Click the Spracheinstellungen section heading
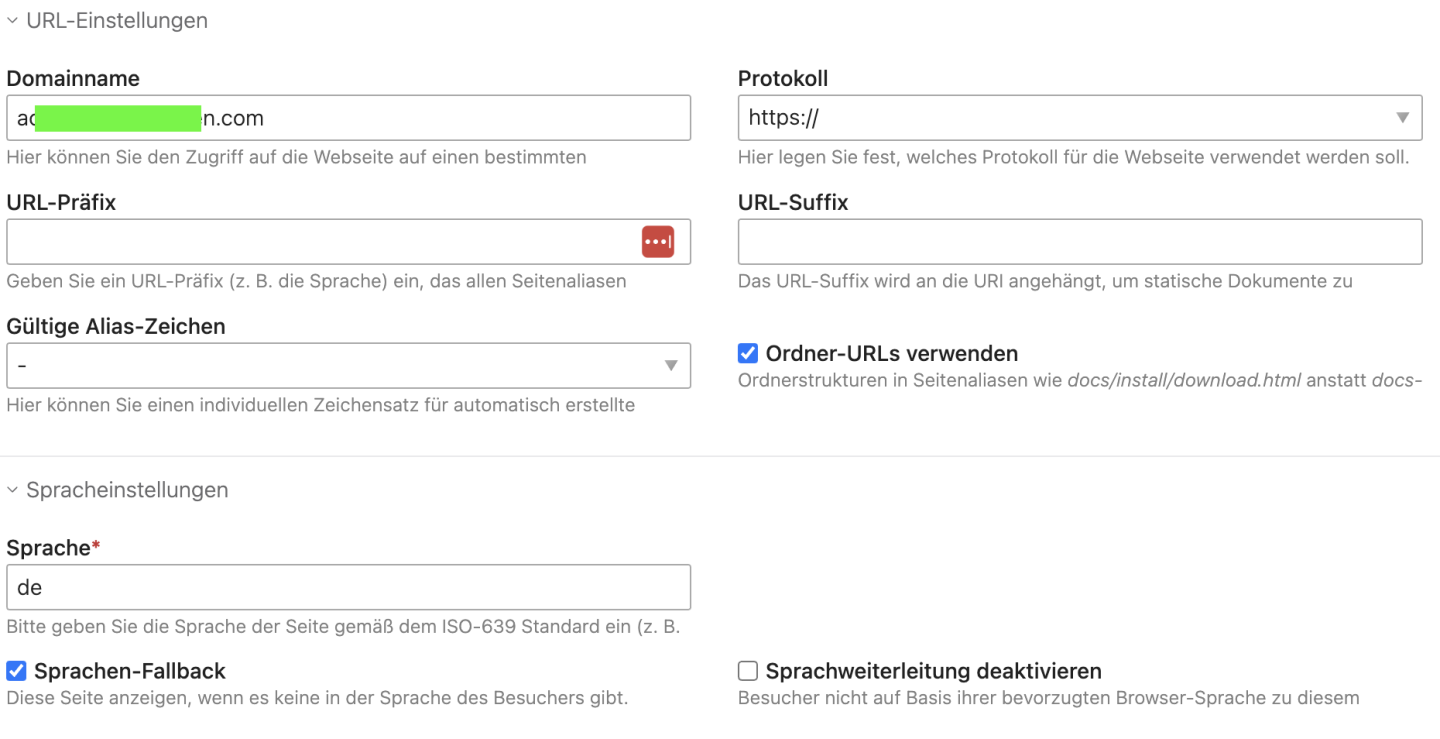Screen dimensions: 1440x739 point(127,490)
